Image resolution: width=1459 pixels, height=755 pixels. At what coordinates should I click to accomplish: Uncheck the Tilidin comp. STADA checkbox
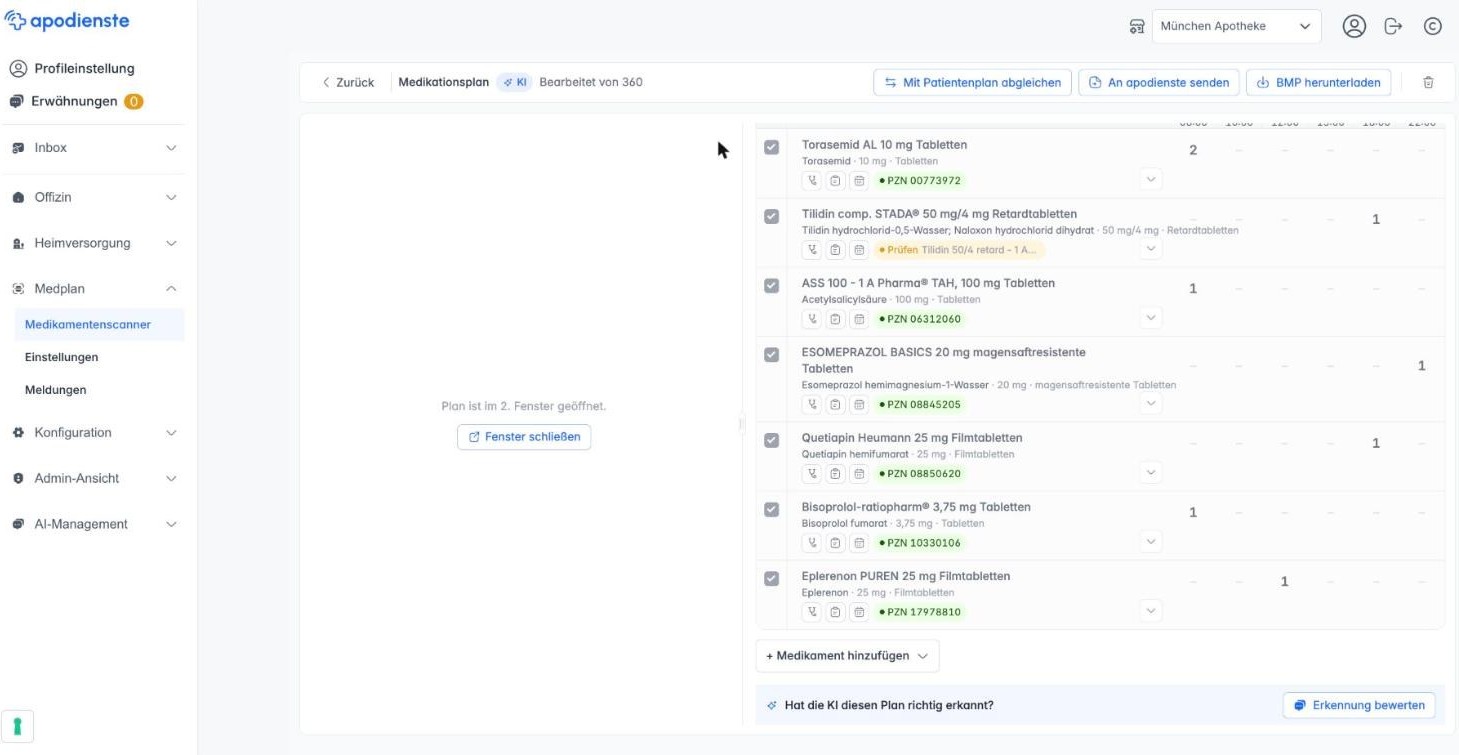pyautogui.click(x=771, y=216)
